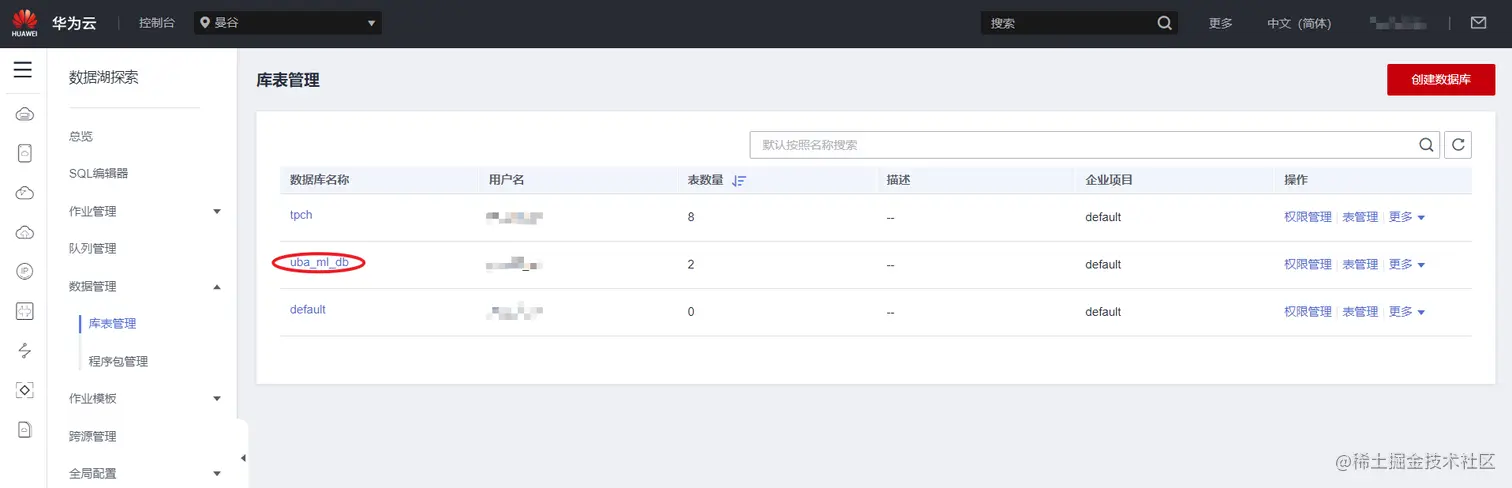
Task: Click 表管理 for default database
Action: tap(1360, 312)
